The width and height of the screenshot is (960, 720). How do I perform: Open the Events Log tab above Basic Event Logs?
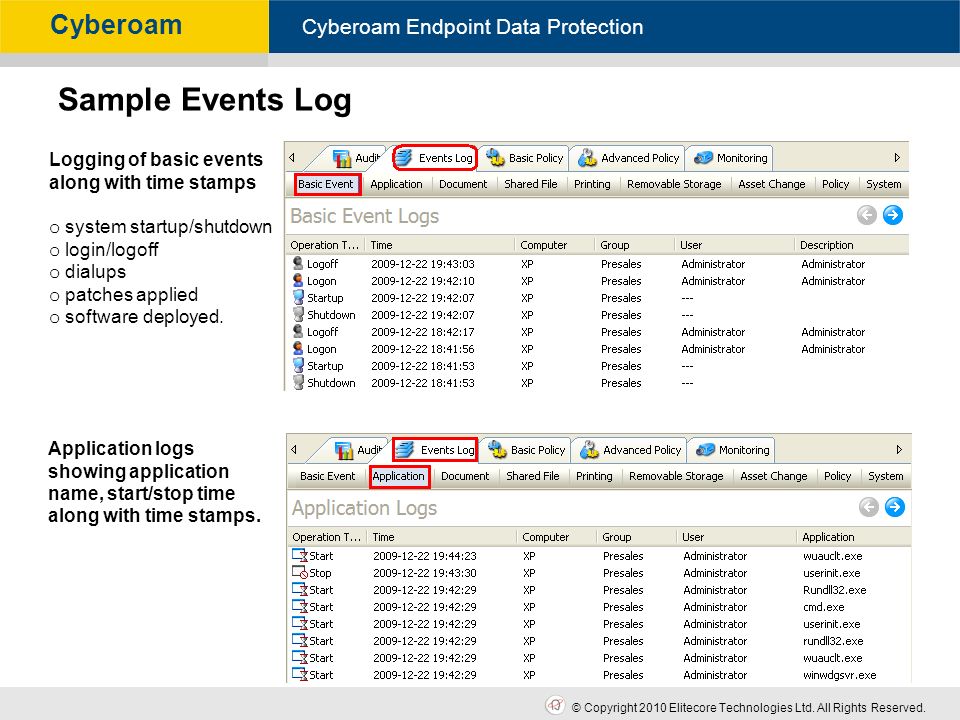pos(435,158)
